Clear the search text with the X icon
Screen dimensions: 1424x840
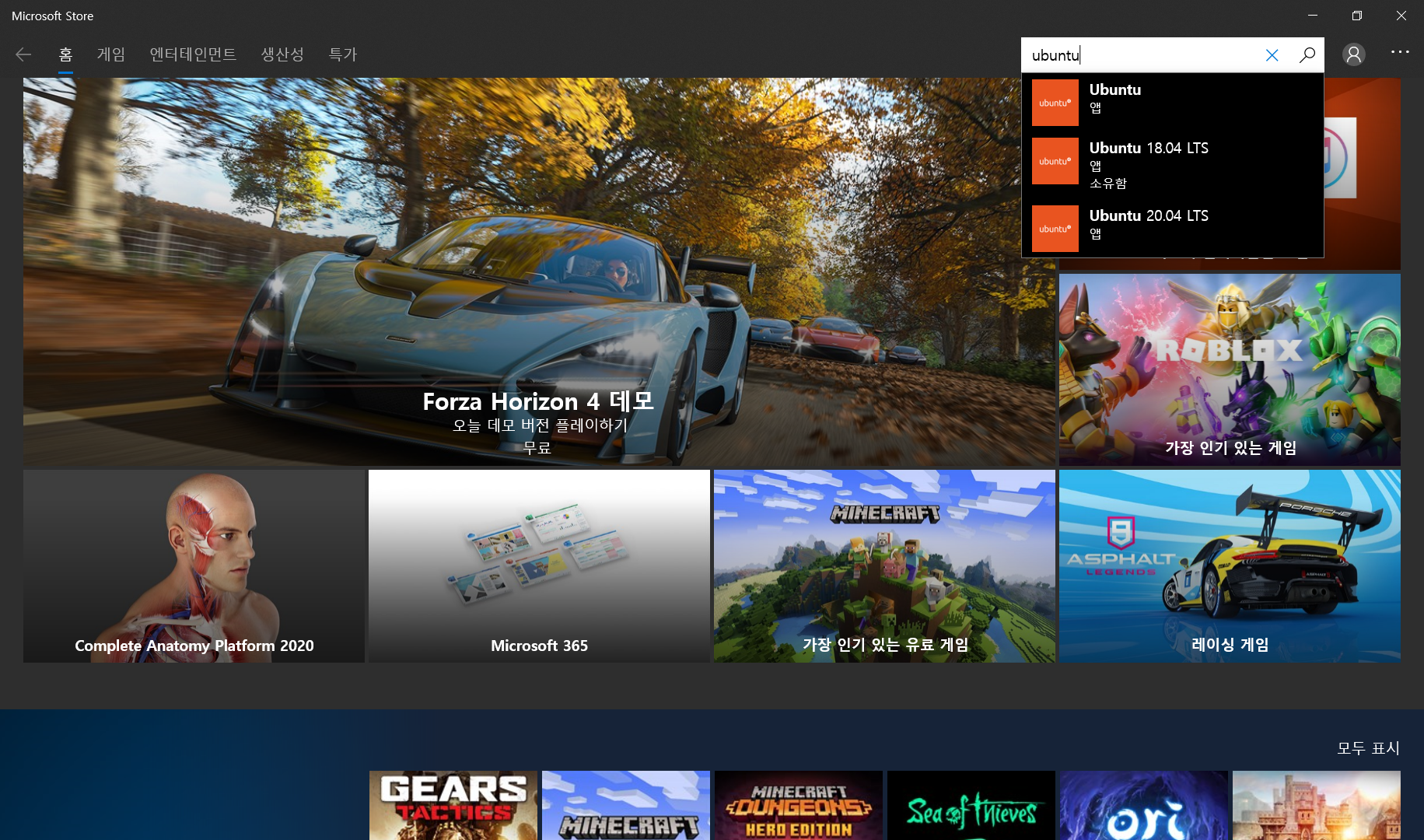[1272, 55]
